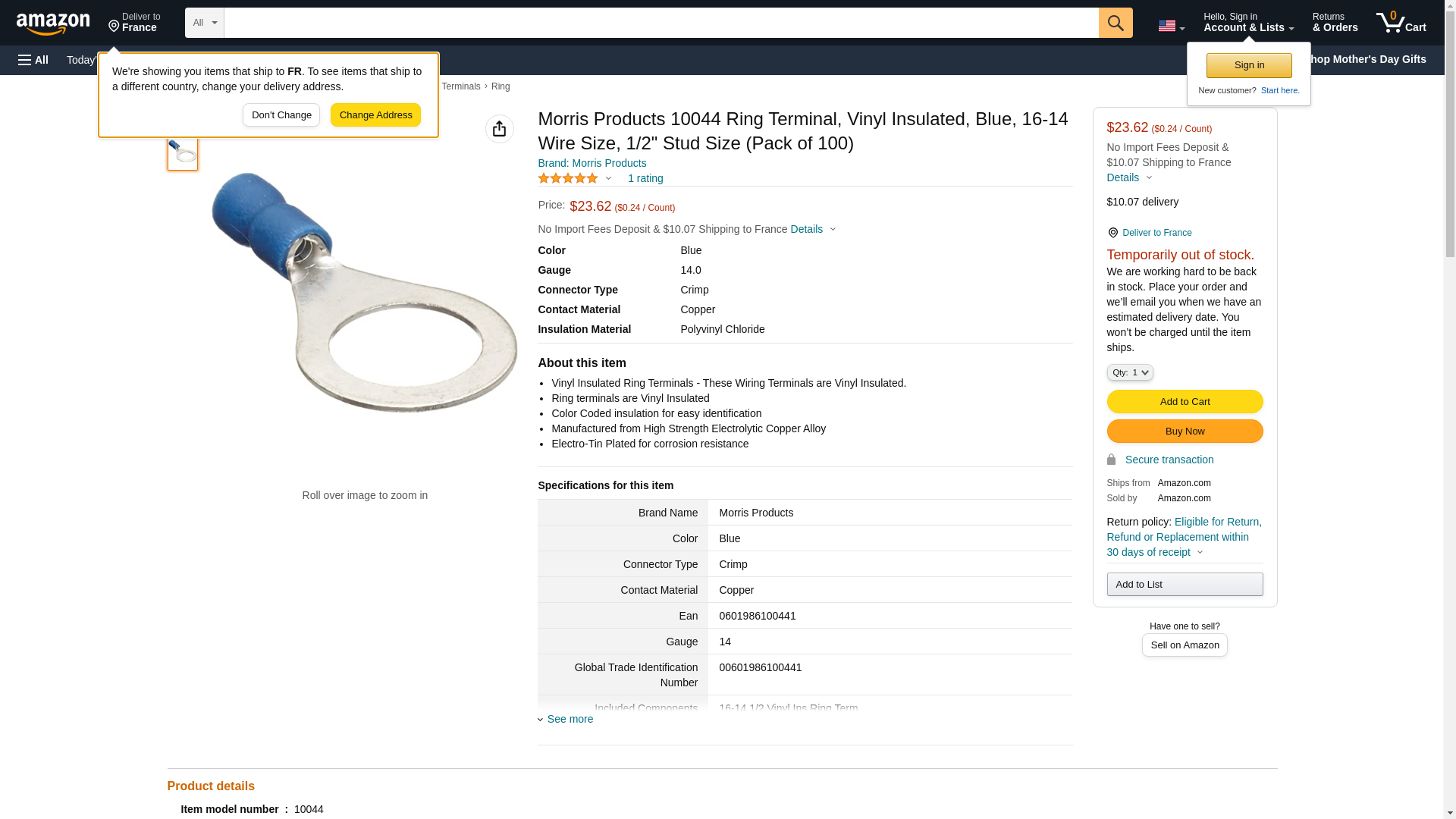The height and width of the screenshot is (819, 1456).
Task: Select the product image thumbnail
Action: (x=183, y=152)
